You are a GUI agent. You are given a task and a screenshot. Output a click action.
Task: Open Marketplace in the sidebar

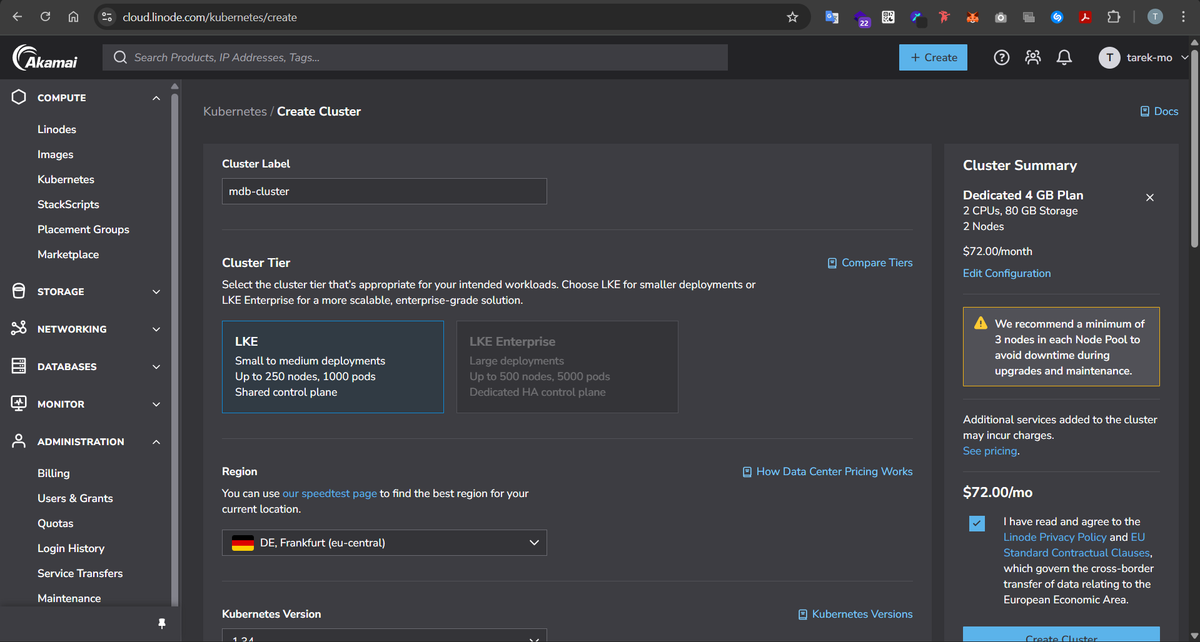click(68, 255)
